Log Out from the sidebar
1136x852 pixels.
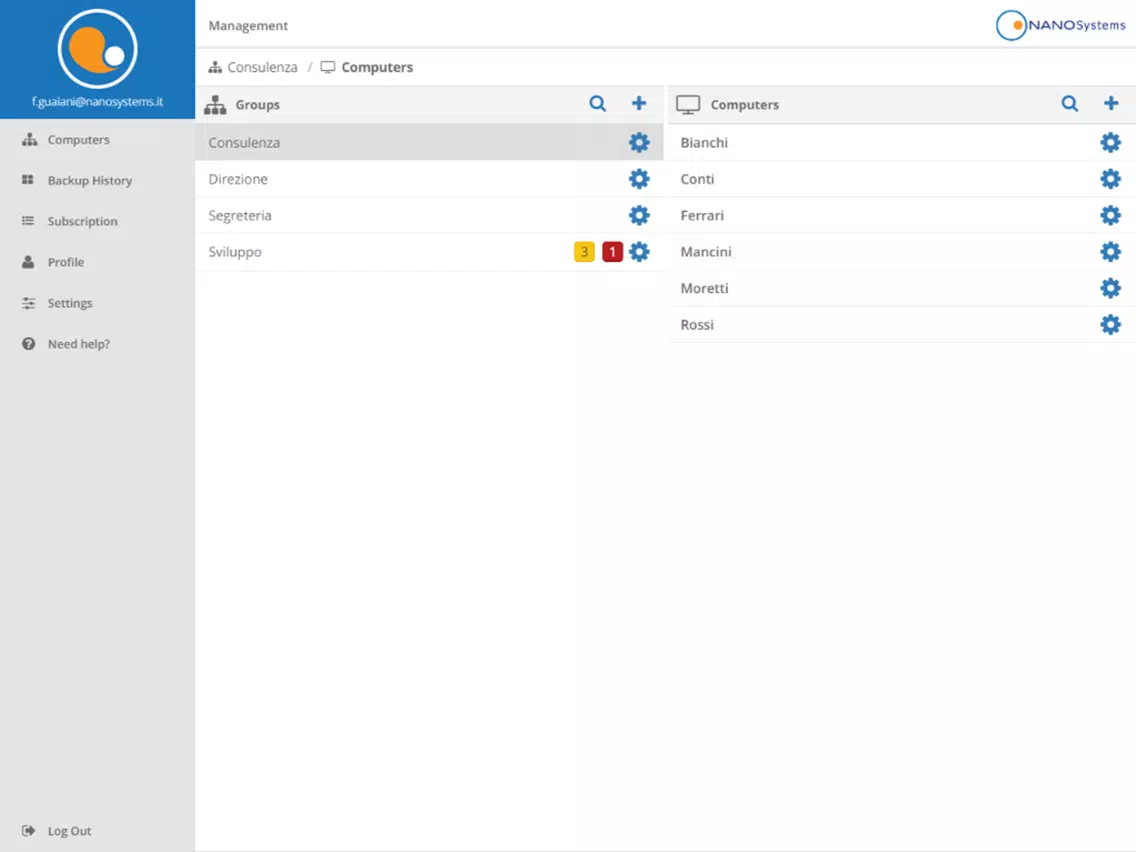[x=57, y=831]
